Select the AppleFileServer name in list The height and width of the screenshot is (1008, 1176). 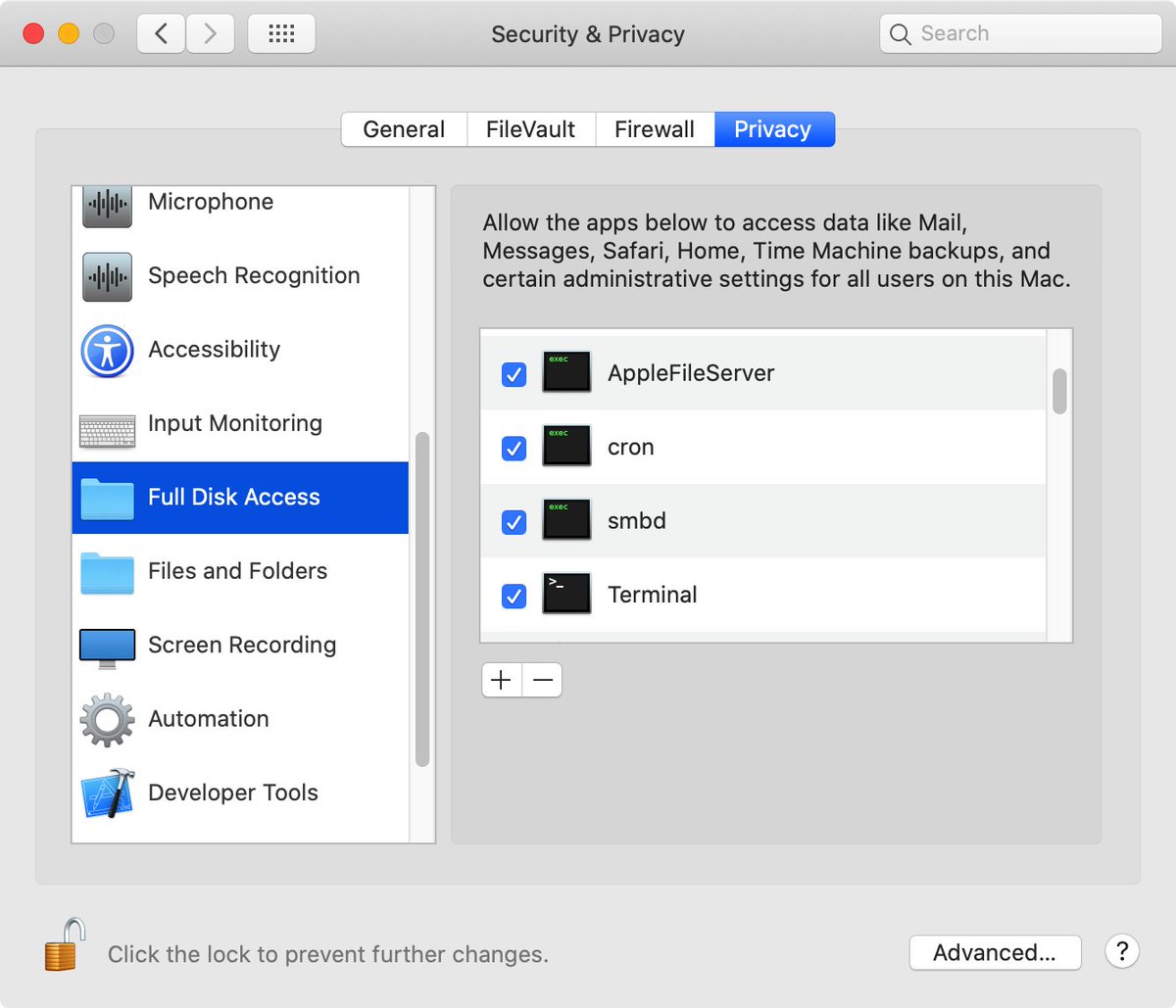click(691, 373)
